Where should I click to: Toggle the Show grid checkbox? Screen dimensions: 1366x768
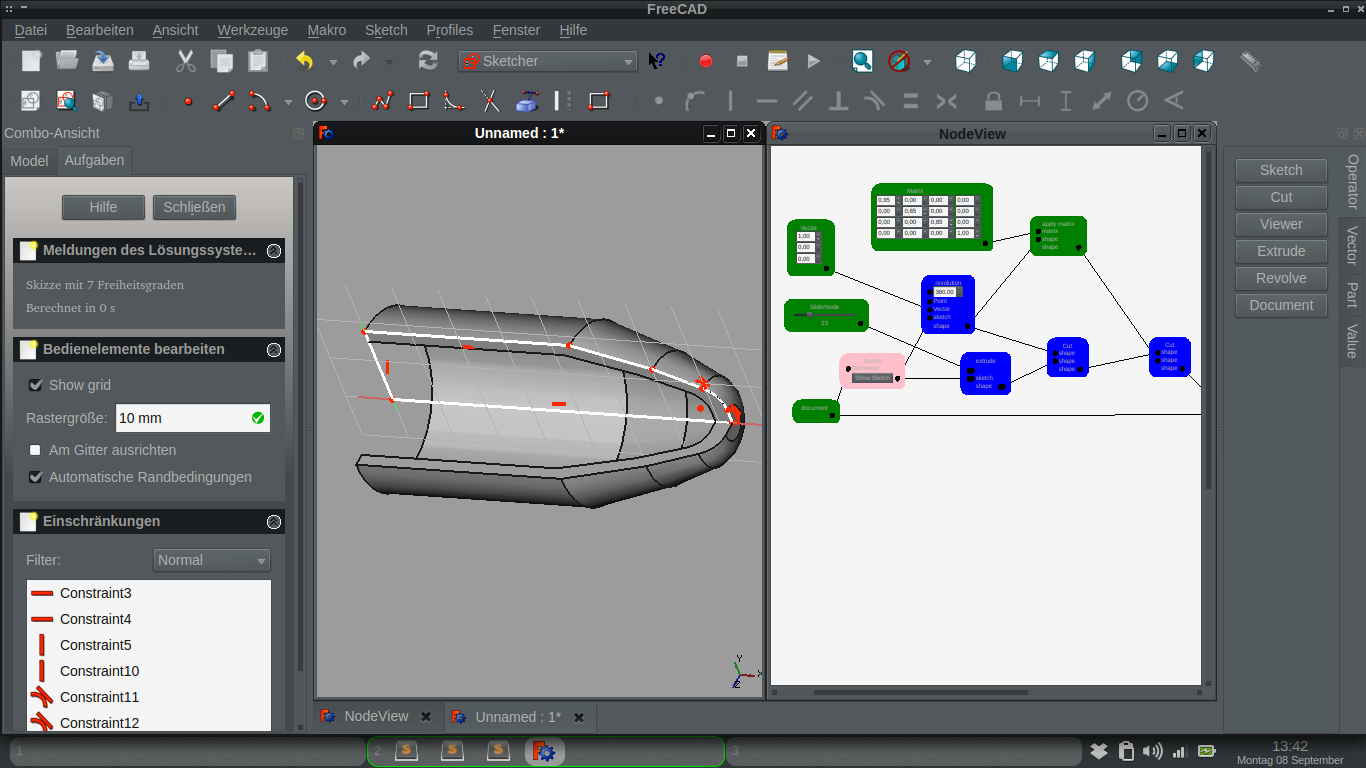[36, 385]
